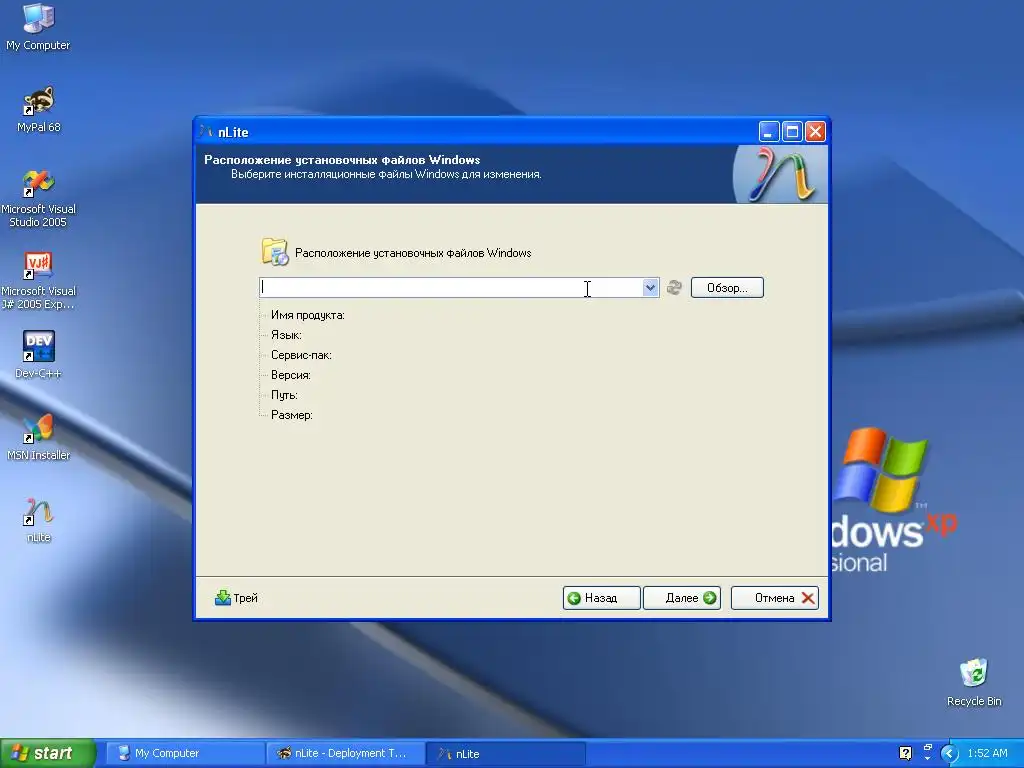Click the Имя продукта: label
Image resolution: width=1024 pixels, height=768 pixels.
(x=308, y=315)
